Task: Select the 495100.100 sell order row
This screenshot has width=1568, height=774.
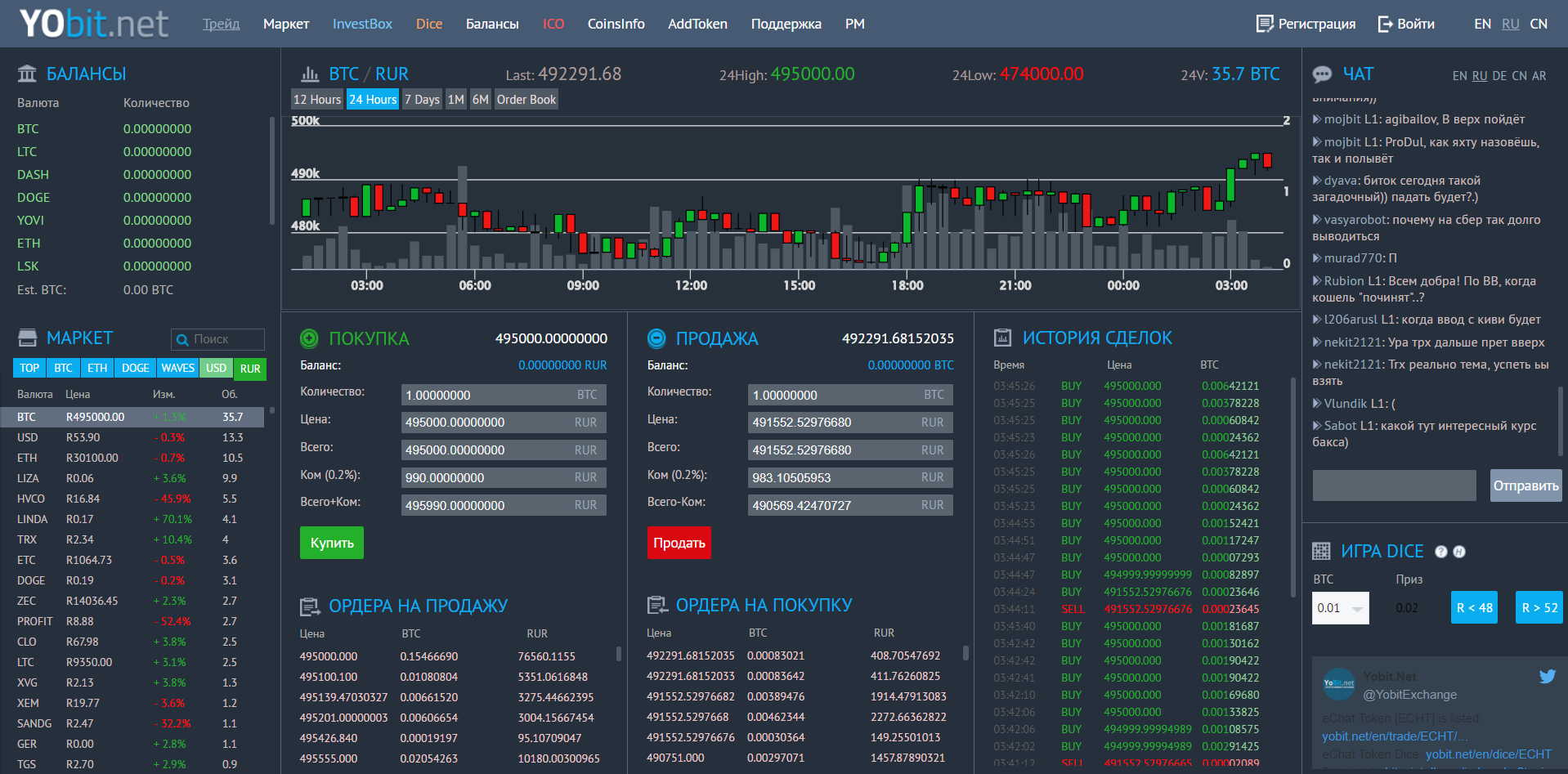Action: pos(455,677)
